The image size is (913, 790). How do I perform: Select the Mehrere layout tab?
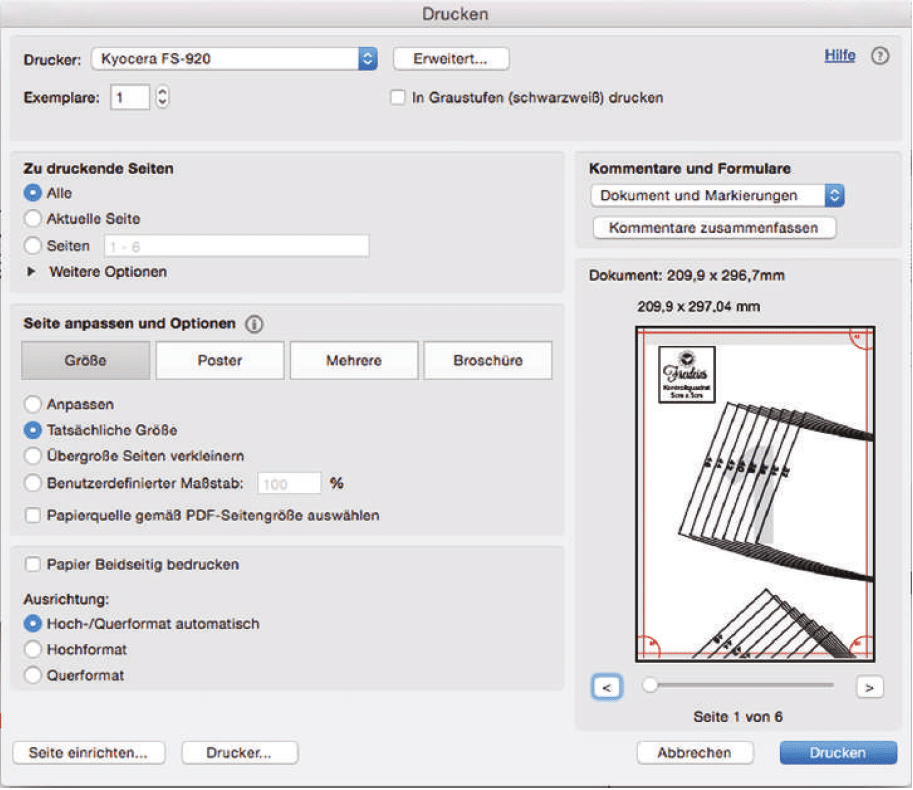pos(353,361)
